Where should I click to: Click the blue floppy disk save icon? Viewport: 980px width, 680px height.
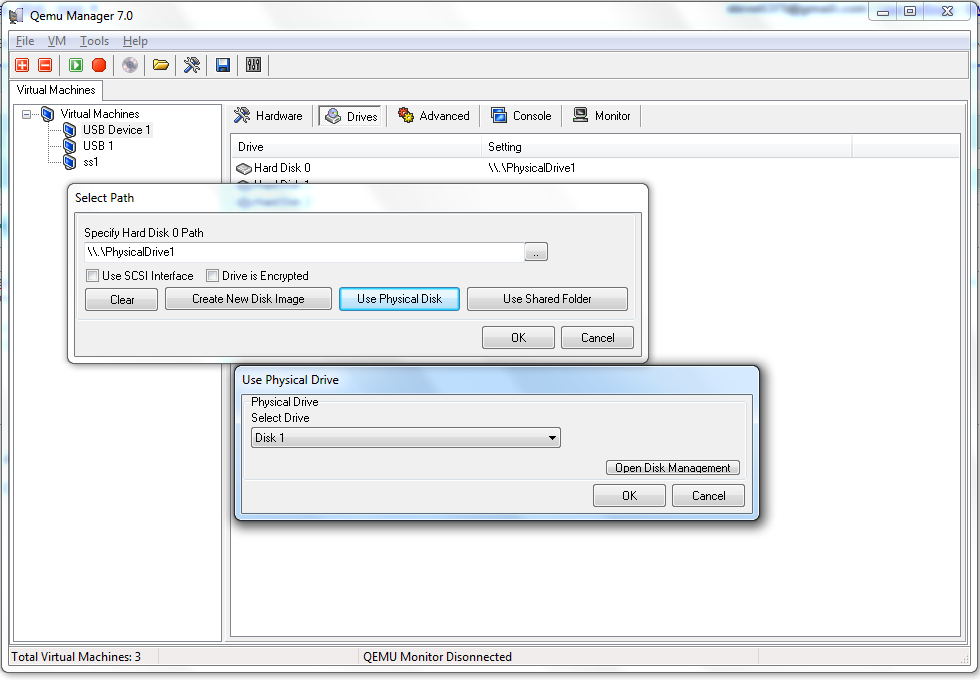222,65
